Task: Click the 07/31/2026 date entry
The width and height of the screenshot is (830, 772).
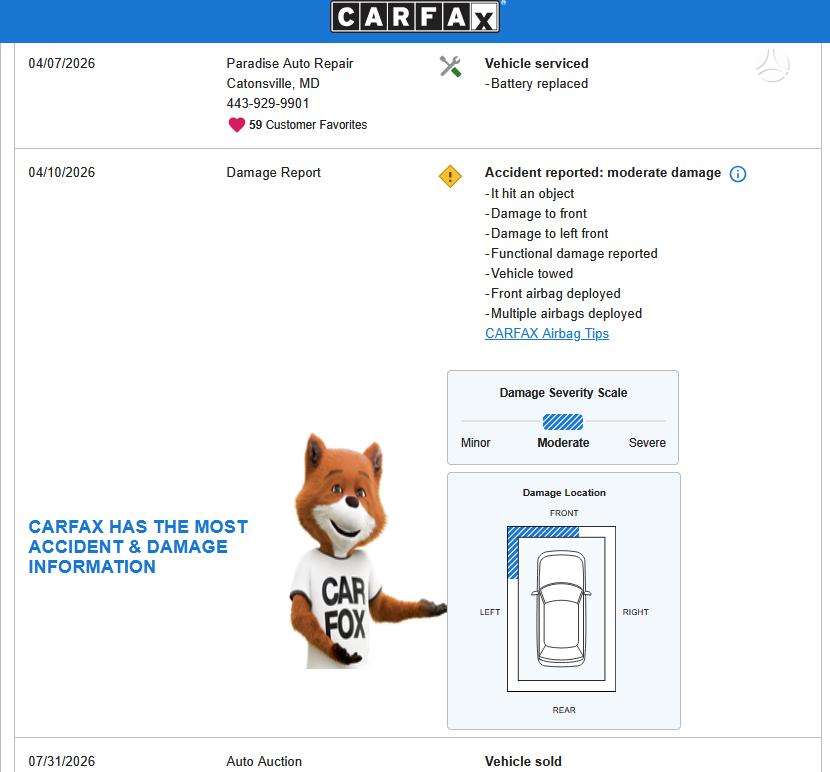Action: click(62, 761)
